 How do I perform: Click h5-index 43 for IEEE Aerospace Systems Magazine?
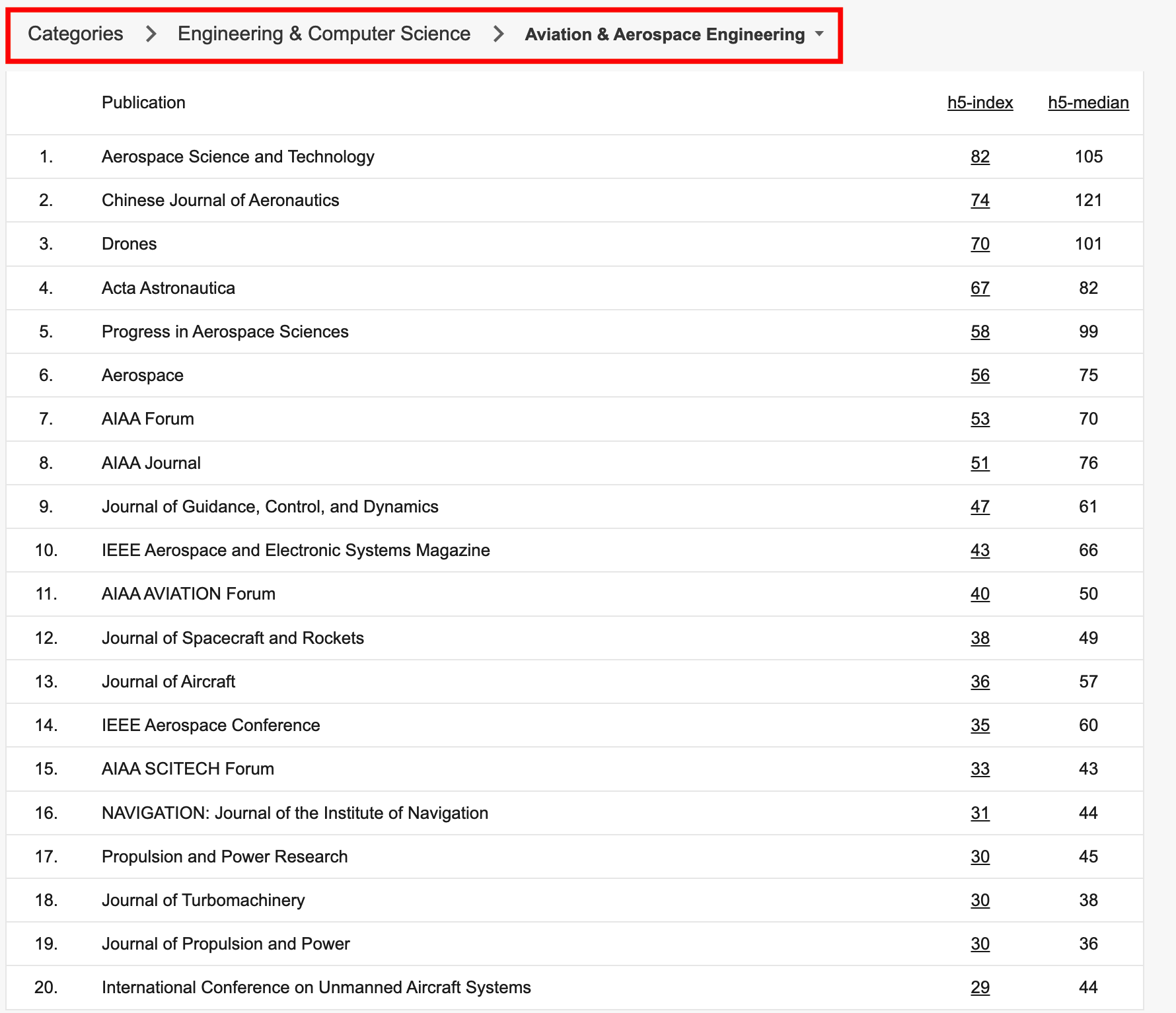(x=980, y=550)
